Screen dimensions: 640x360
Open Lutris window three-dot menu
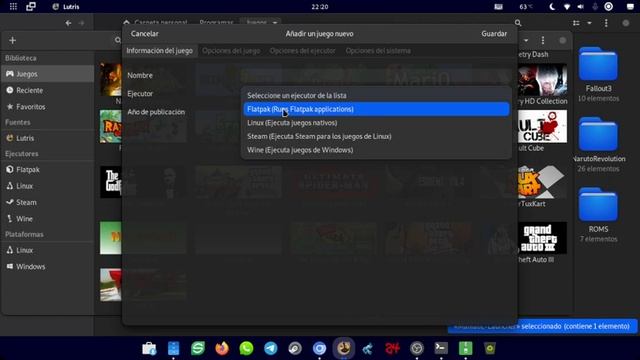coord(543,40)
